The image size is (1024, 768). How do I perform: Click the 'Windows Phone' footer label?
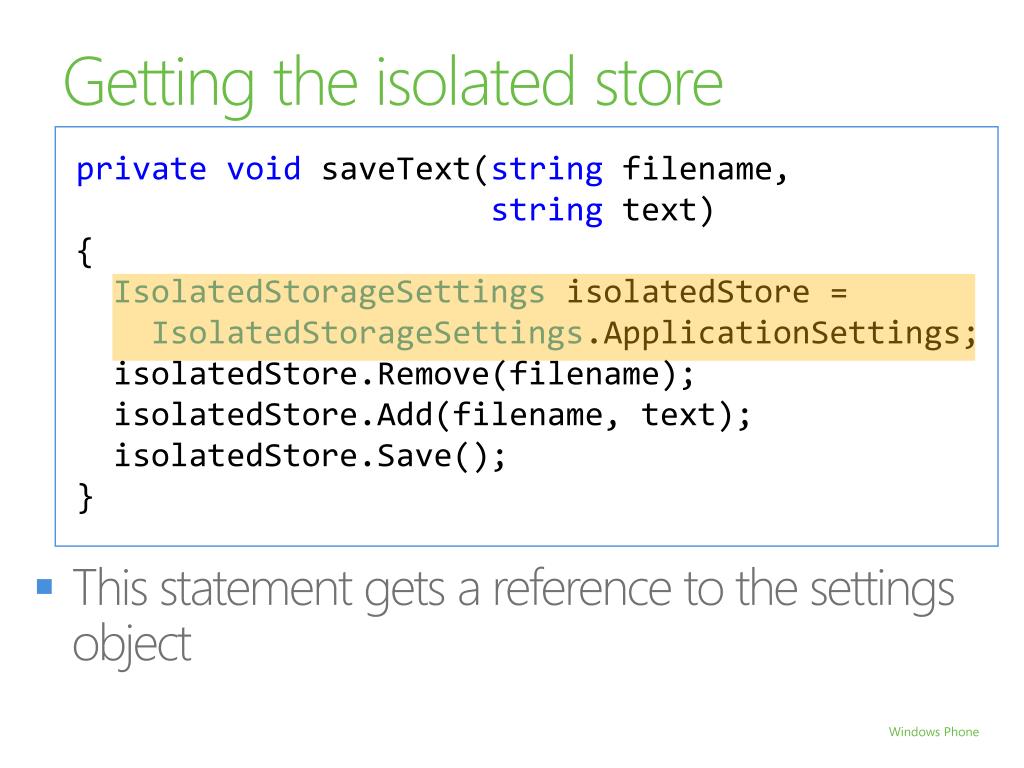click(933, 731)
